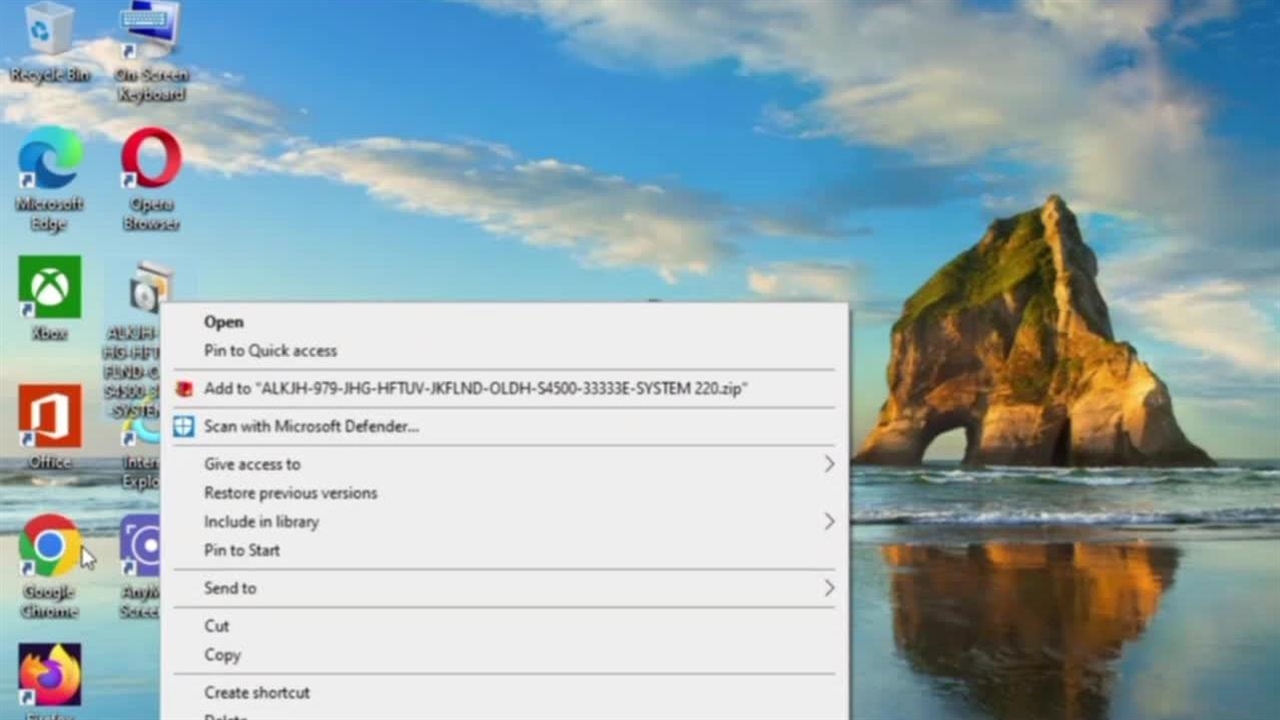Expand the Give access to submenu arrow
This screenshot has width=1280, height=720.
pyautogui.click(x=828, y=464)
